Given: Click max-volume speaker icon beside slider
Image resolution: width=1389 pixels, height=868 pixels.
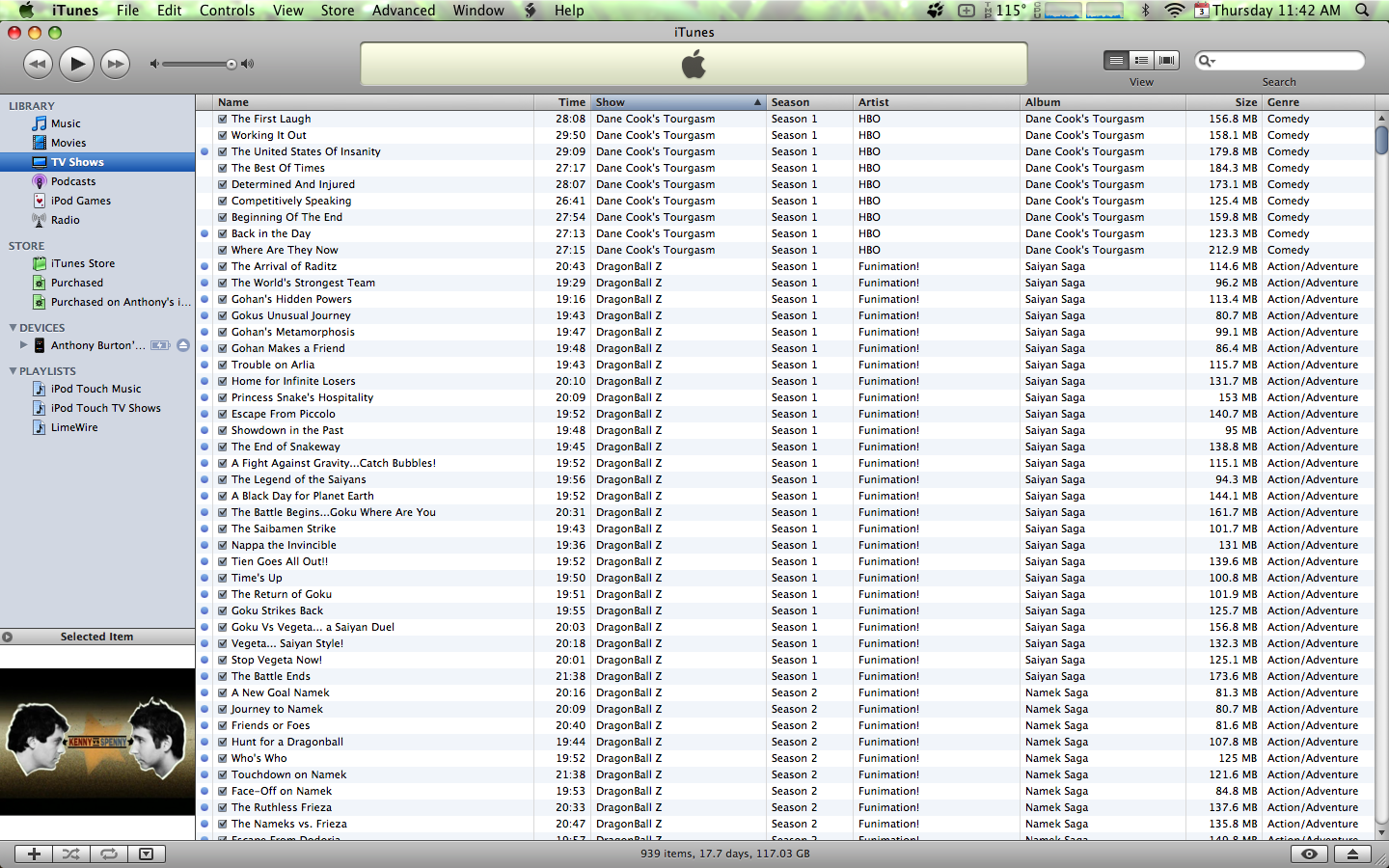Looking at the screenshot, I should (x=248, y=65).
